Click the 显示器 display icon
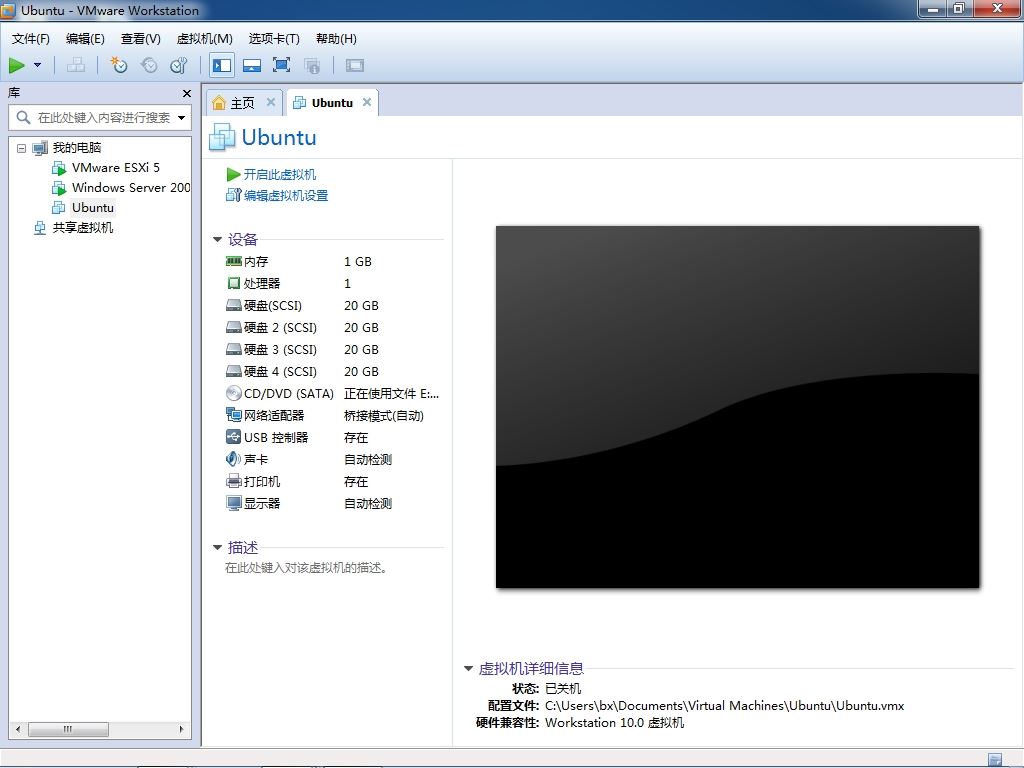 click(x=233, y=503)
